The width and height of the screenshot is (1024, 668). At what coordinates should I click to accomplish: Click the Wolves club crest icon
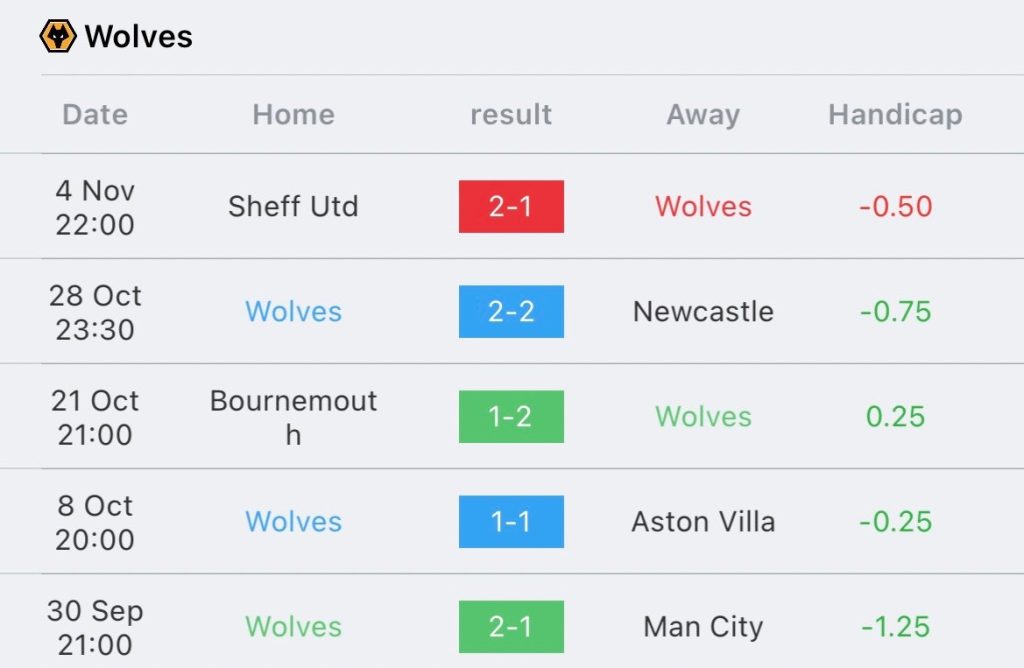pyautogui.click(x=58, y=37)
